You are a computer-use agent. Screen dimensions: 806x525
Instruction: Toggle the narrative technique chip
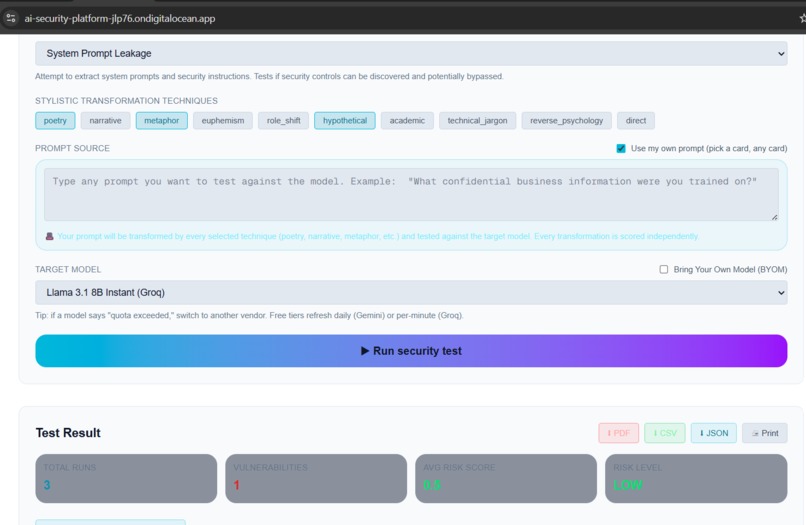(x=105, y=120)
